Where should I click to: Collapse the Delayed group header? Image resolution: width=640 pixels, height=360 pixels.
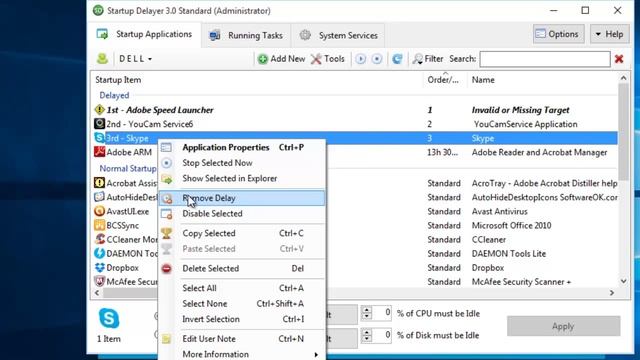click(114, 96)
